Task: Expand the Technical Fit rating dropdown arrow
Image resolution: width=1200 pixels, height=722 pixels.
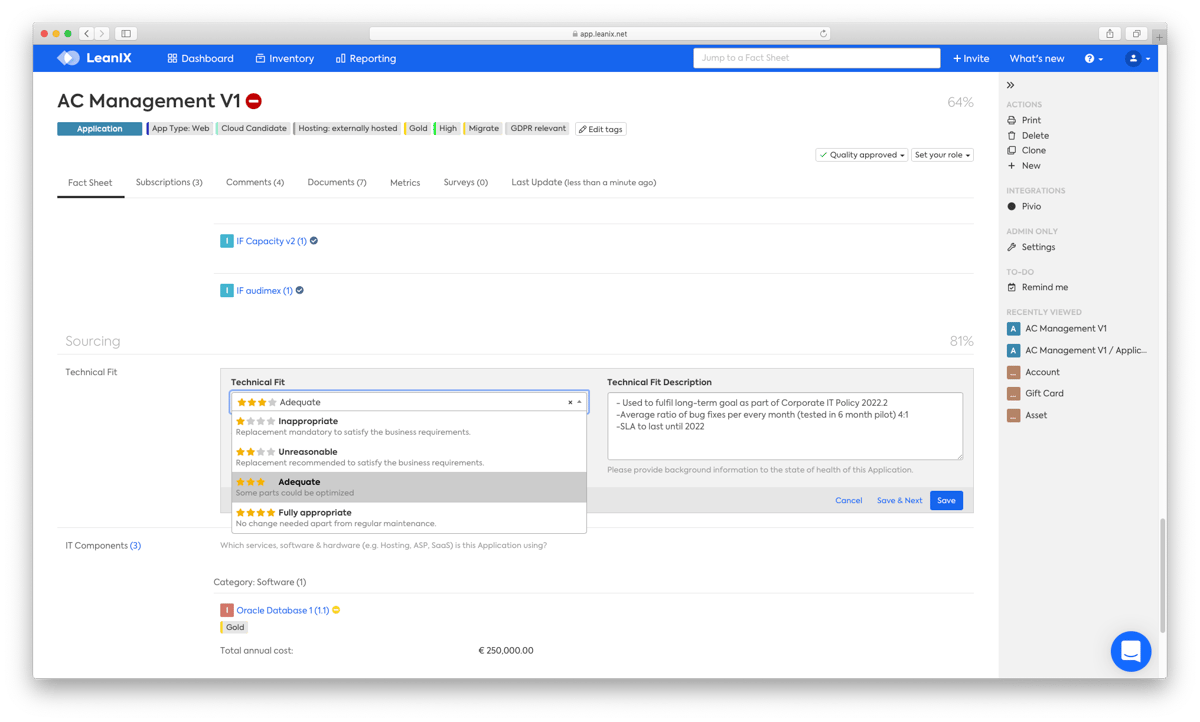Action: click(x=579, y=402)
